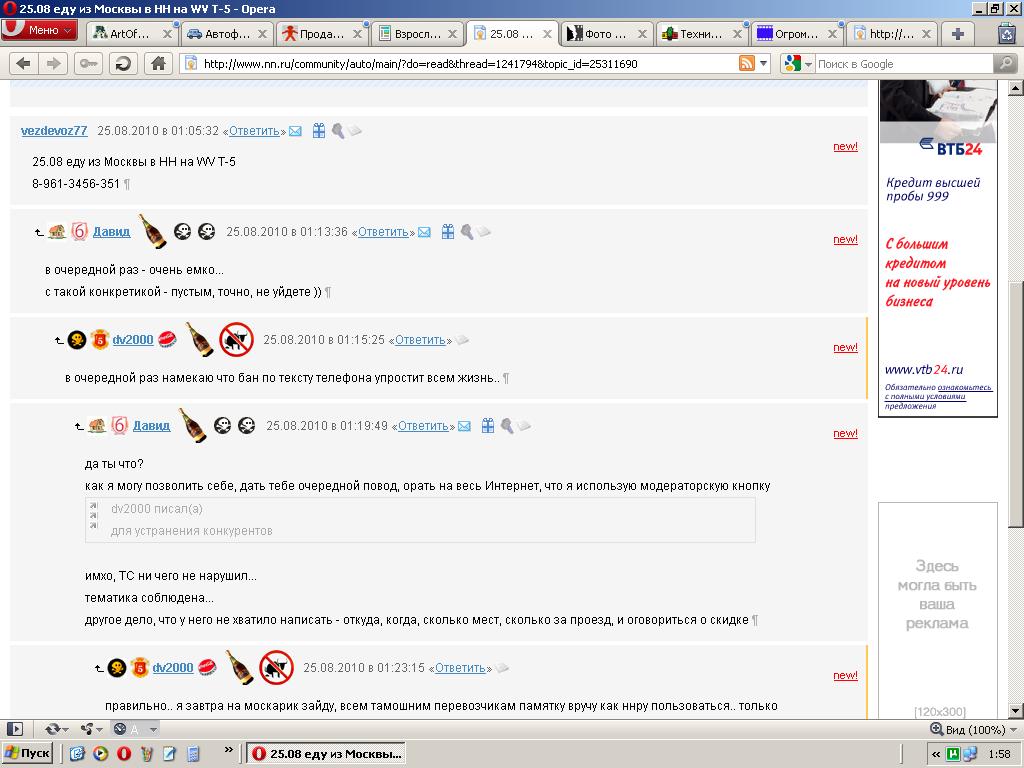Reply to Давид's 01:19:49 post
The image size is (1024, 768).
(x=423, y=426)
